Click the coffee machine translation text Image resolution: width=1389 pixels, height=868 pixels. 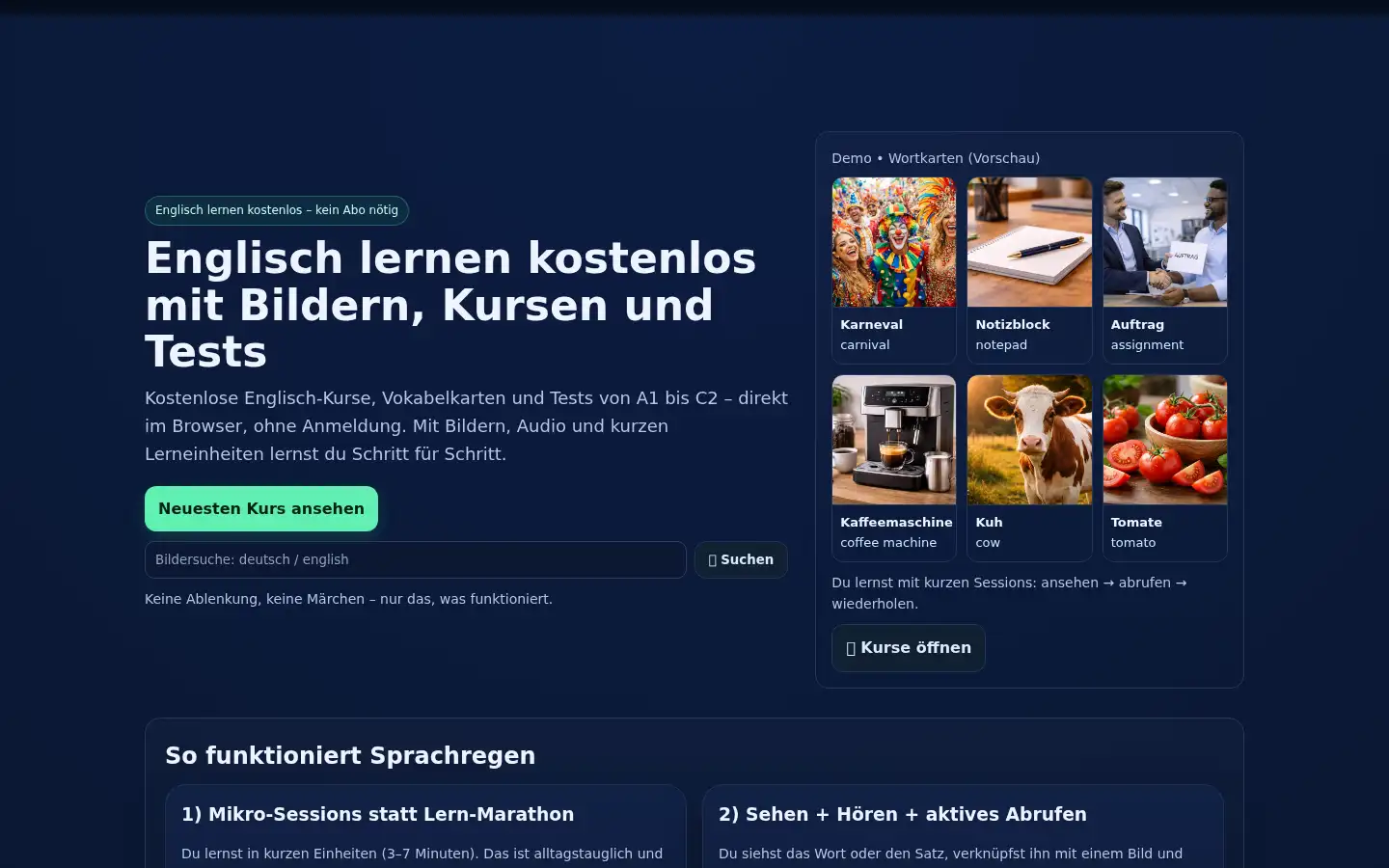coord(888,543)
